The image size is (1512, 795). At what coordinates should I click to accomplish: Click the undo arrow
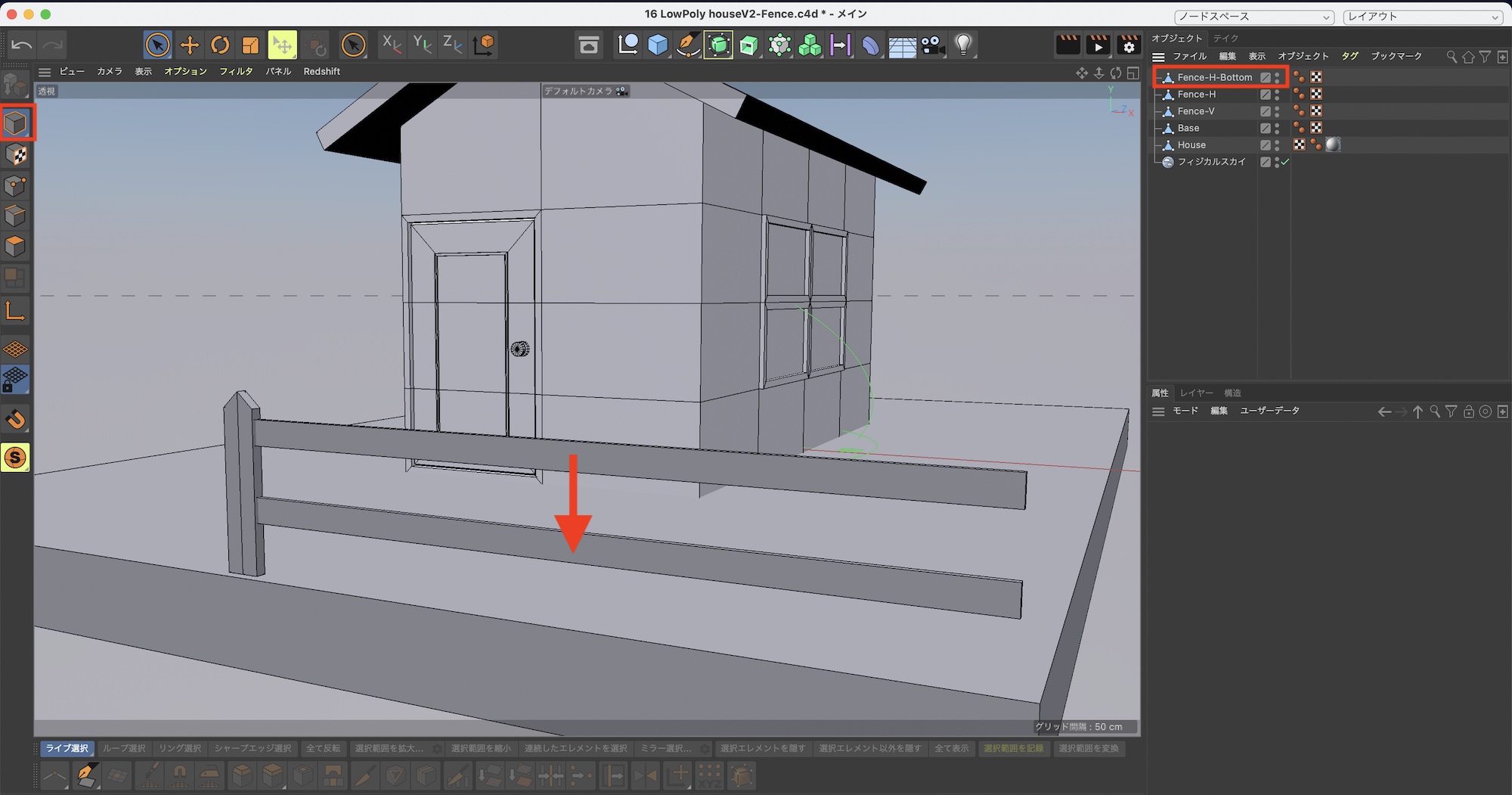tap(22, 45)
